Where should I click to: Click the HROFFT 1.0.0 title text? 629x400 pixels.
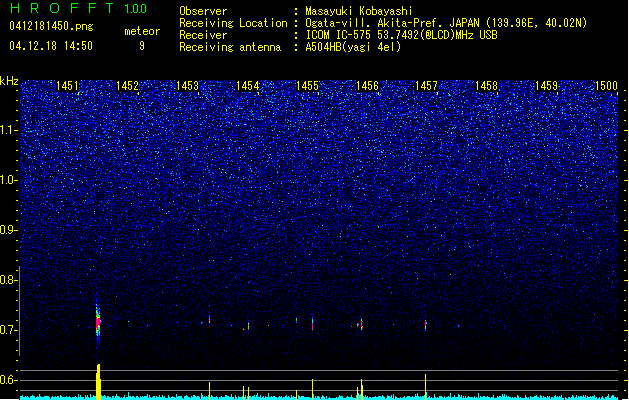(79, 8)
